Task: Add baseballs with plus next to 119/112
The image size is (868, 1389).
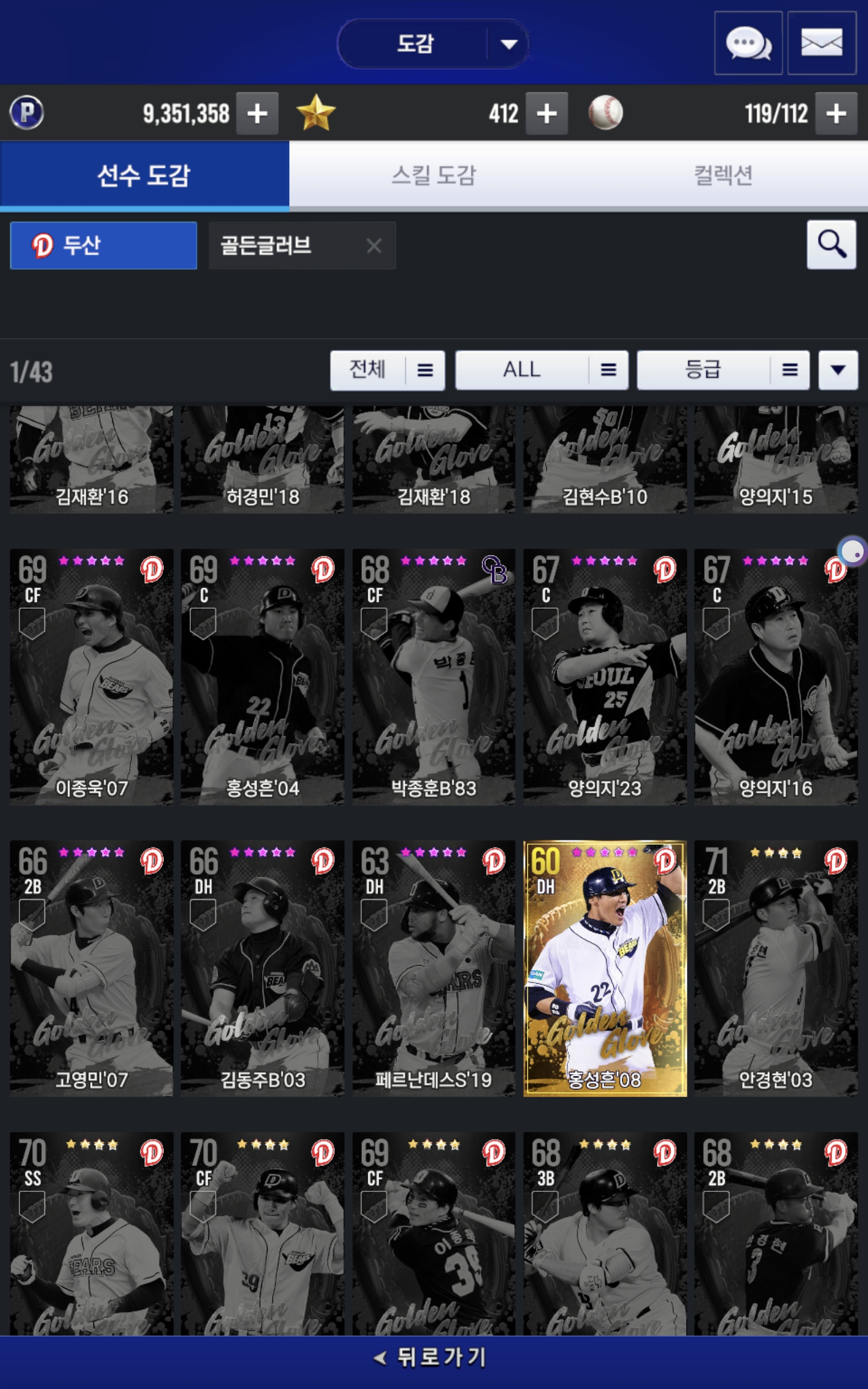Action: (x=837, y=113)
